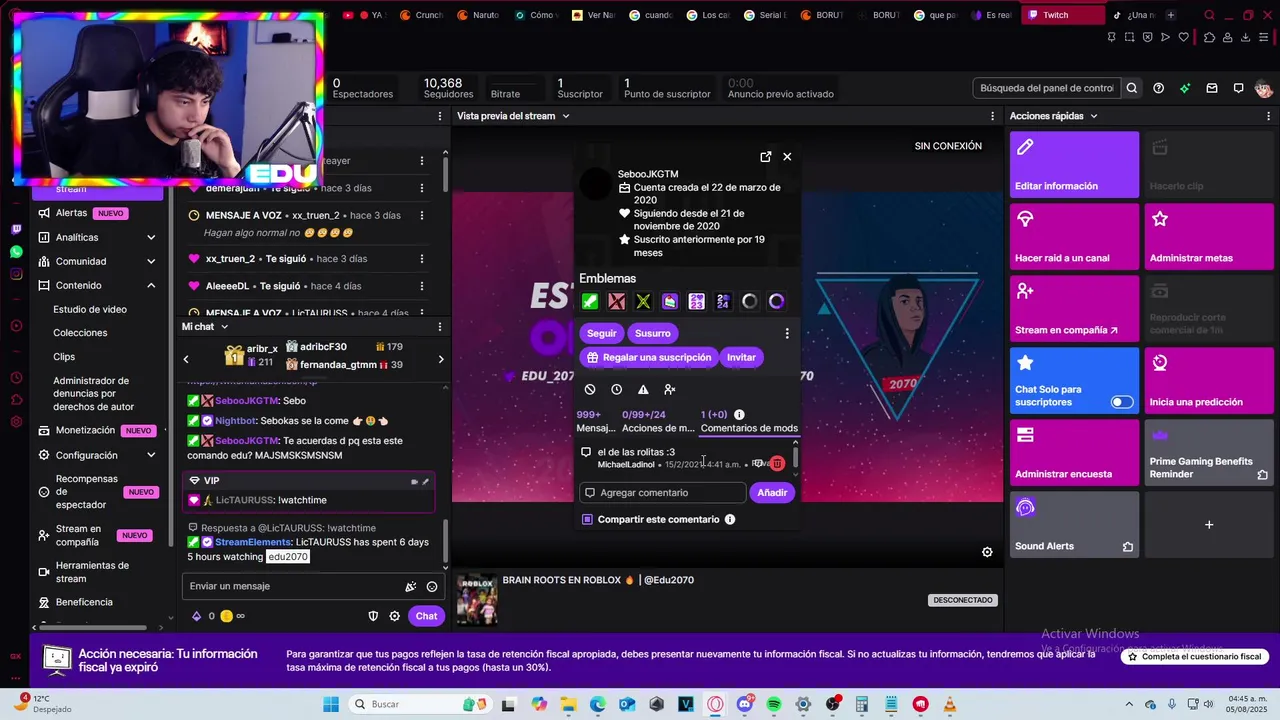This screenshot has width=1280, height=720.
Task: Open stream preview settings gear icon
Action: click(x=987, y=552)
